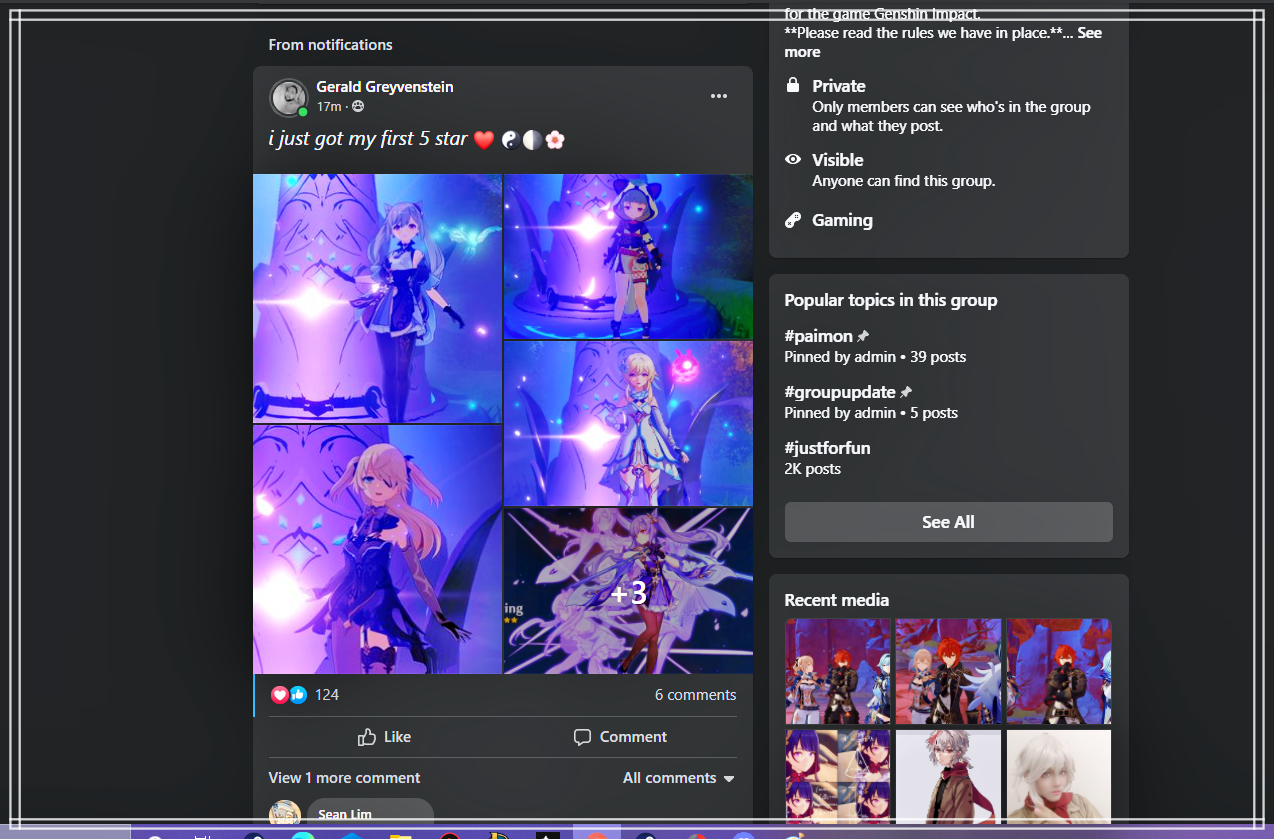This screenshot has height=839, width=1274.
Task: Click the 'i just got my first 5 star' text
Action: point(368,139)
